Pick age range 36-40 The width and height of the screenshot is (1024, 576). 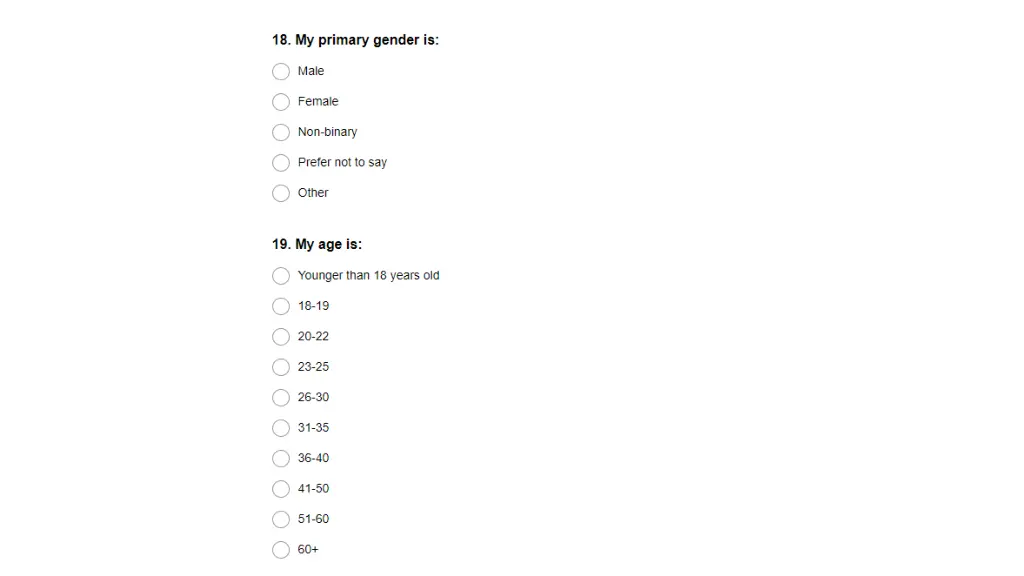[x=281, y=458]
